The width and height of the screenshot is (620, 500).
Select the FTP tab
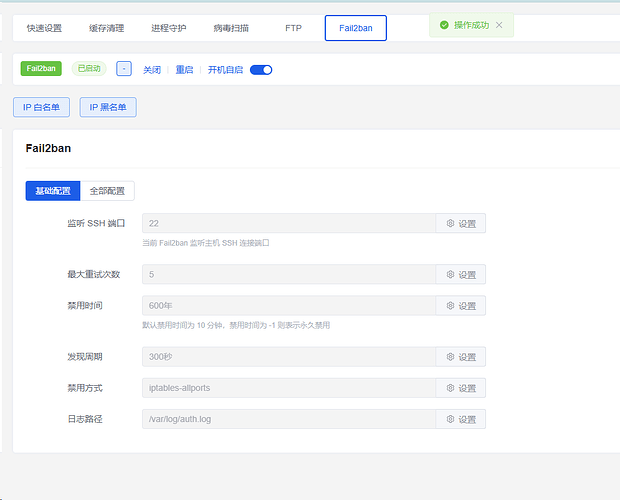(293, 28)
